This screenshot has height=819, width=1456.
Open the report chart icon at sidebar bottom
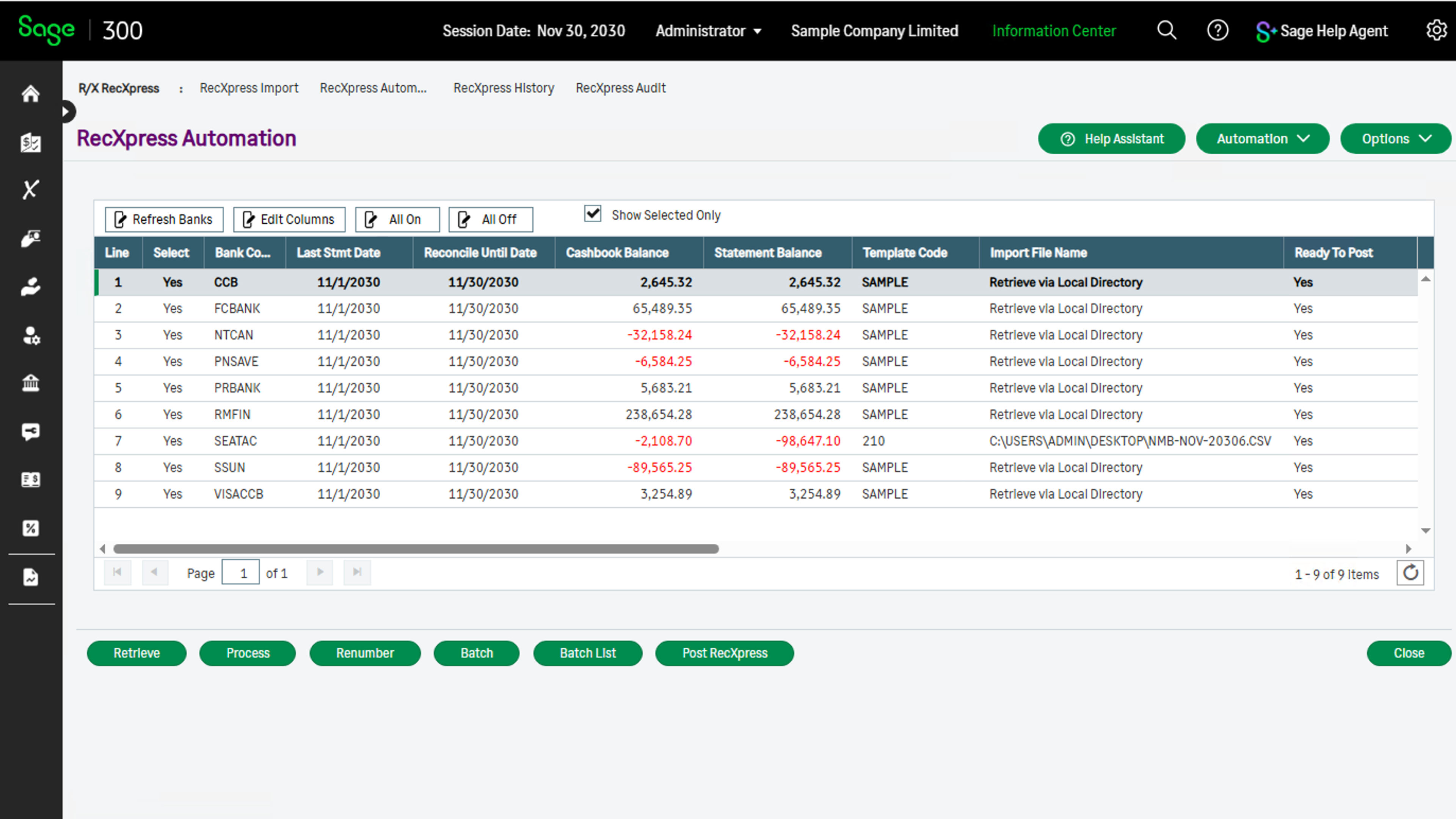[30, 577]
